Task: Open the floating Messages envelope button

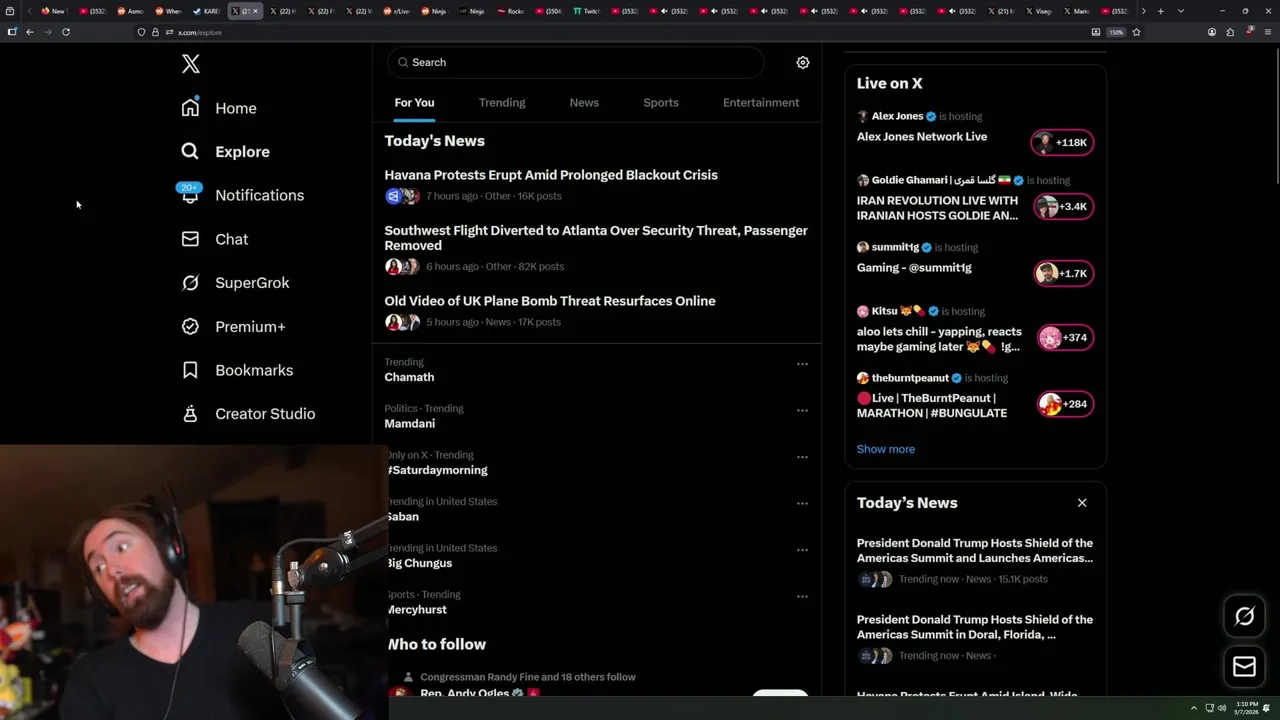Action: (x=1244, y=666)
